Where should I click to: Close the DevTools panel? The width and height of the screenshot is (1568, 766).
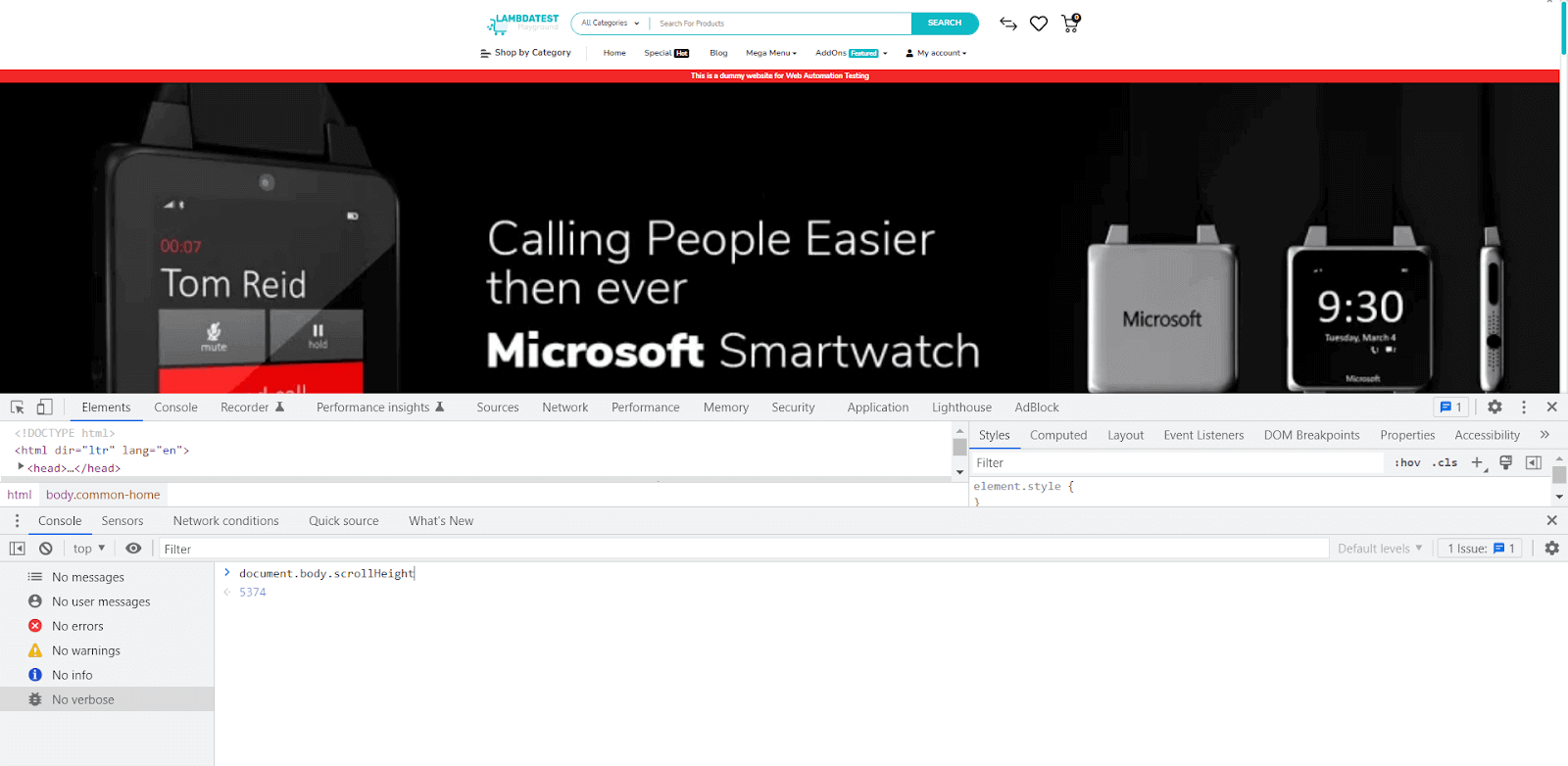click(1552, 407)
